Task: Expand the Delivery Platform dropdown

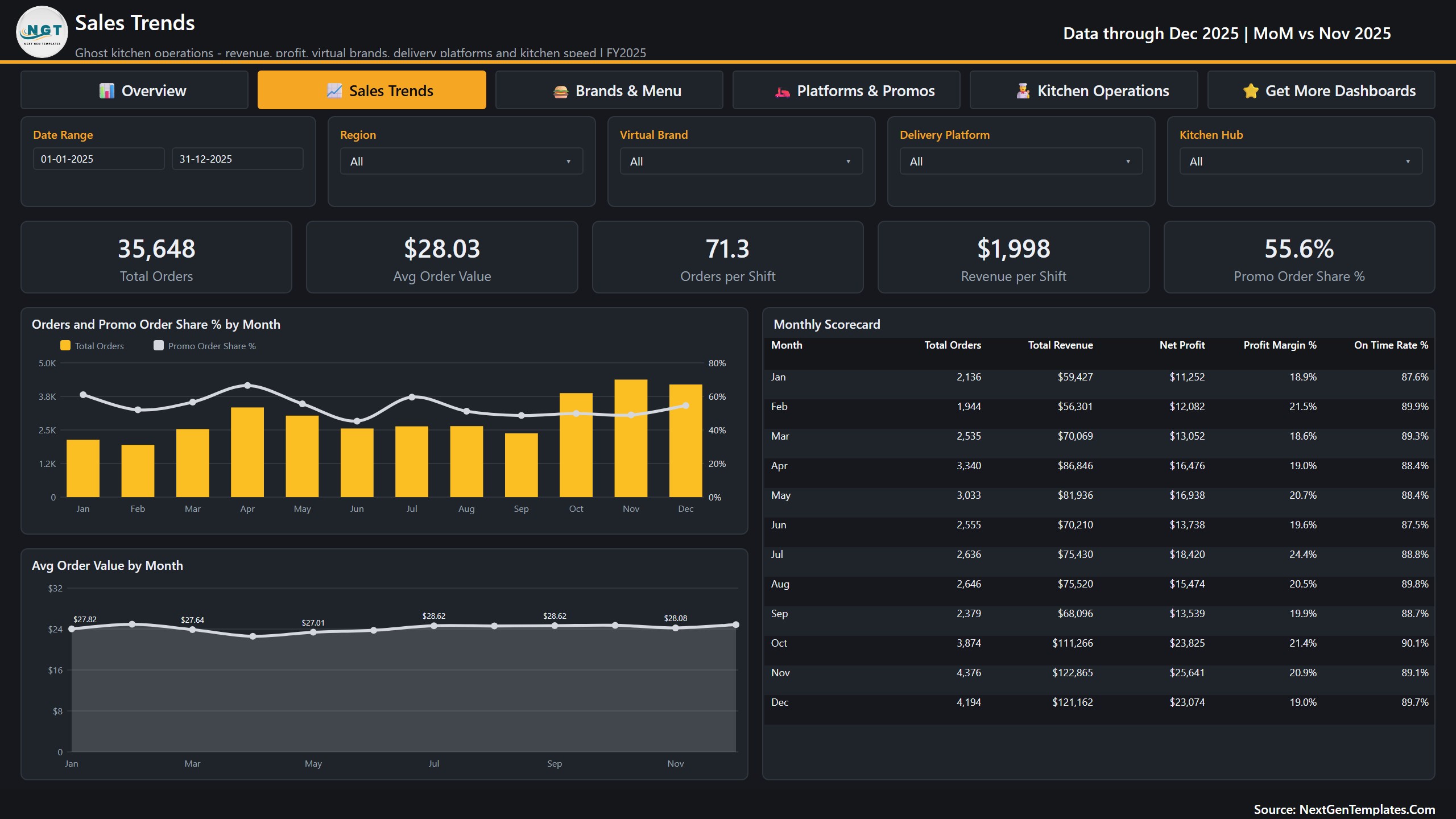Action: (x=1021, y=162)
